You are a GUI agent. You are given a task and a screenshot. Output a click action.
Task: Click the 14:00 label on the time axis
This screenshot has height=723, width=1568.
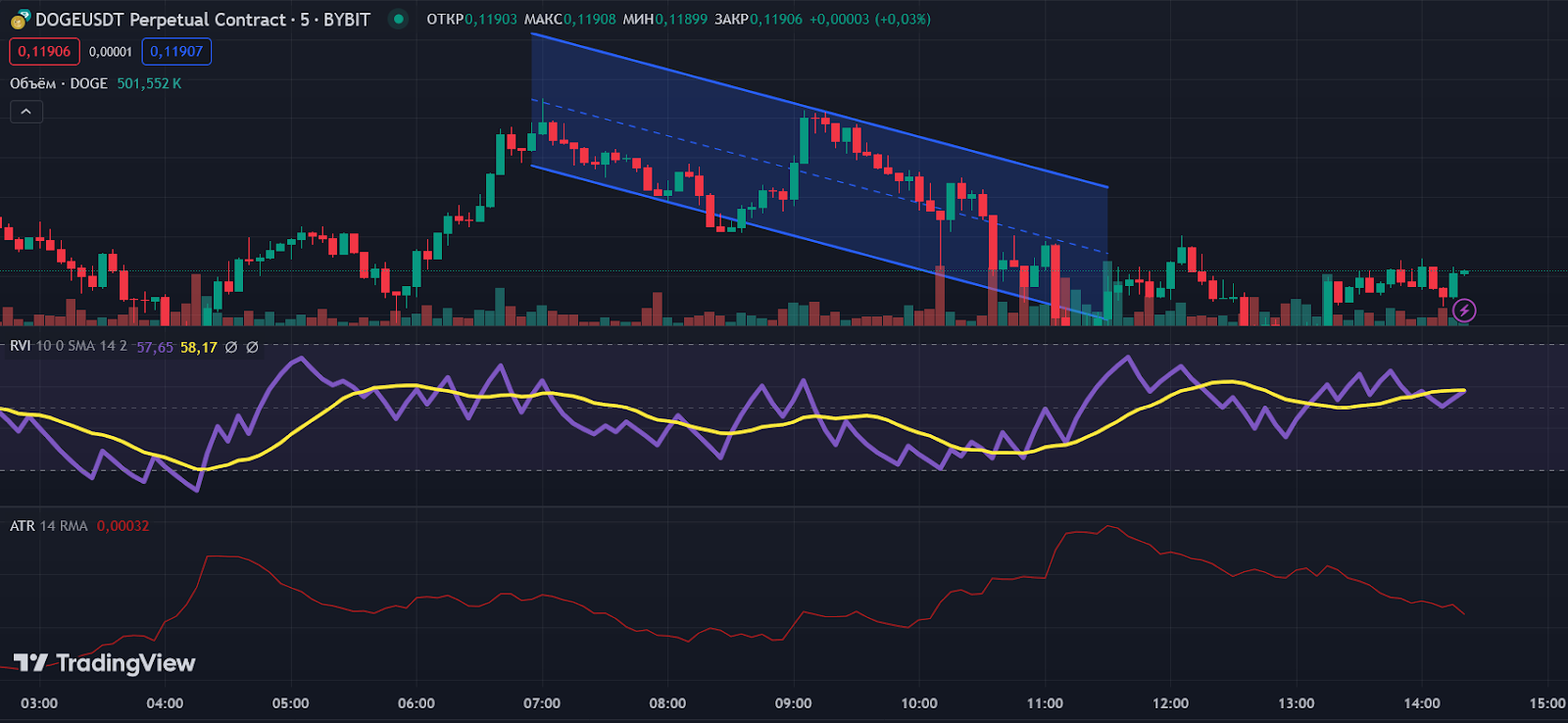pos(1422,703)
